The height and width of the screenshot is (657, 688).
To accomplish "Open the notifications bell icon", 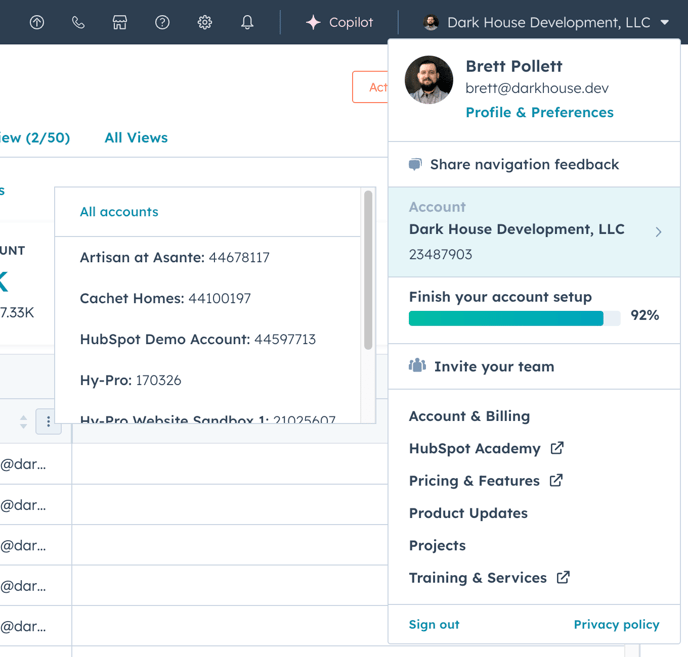I will [x=247, y=22].
